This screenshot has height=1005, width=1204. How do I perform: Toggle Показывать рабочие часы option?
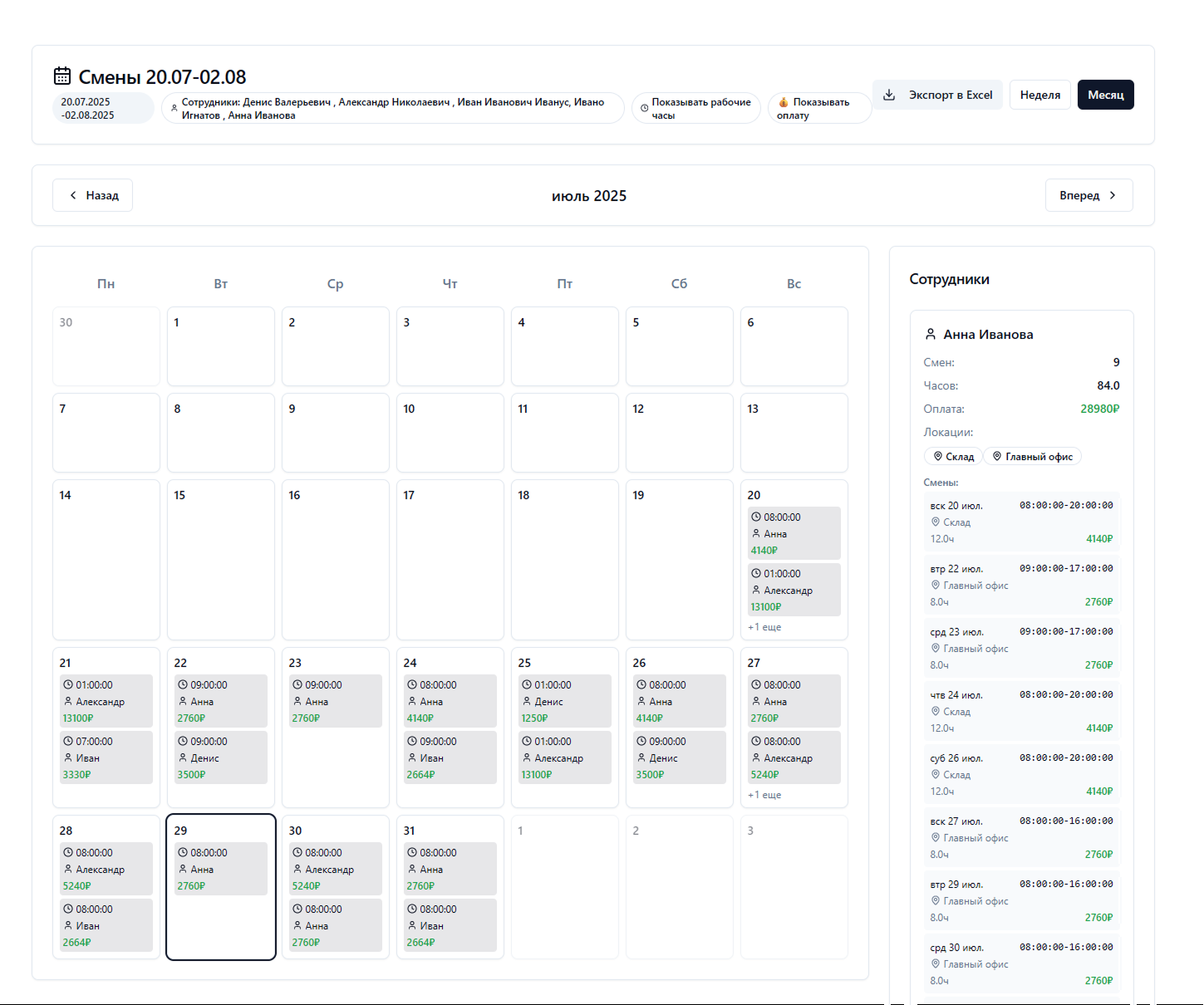click(696, 108)
